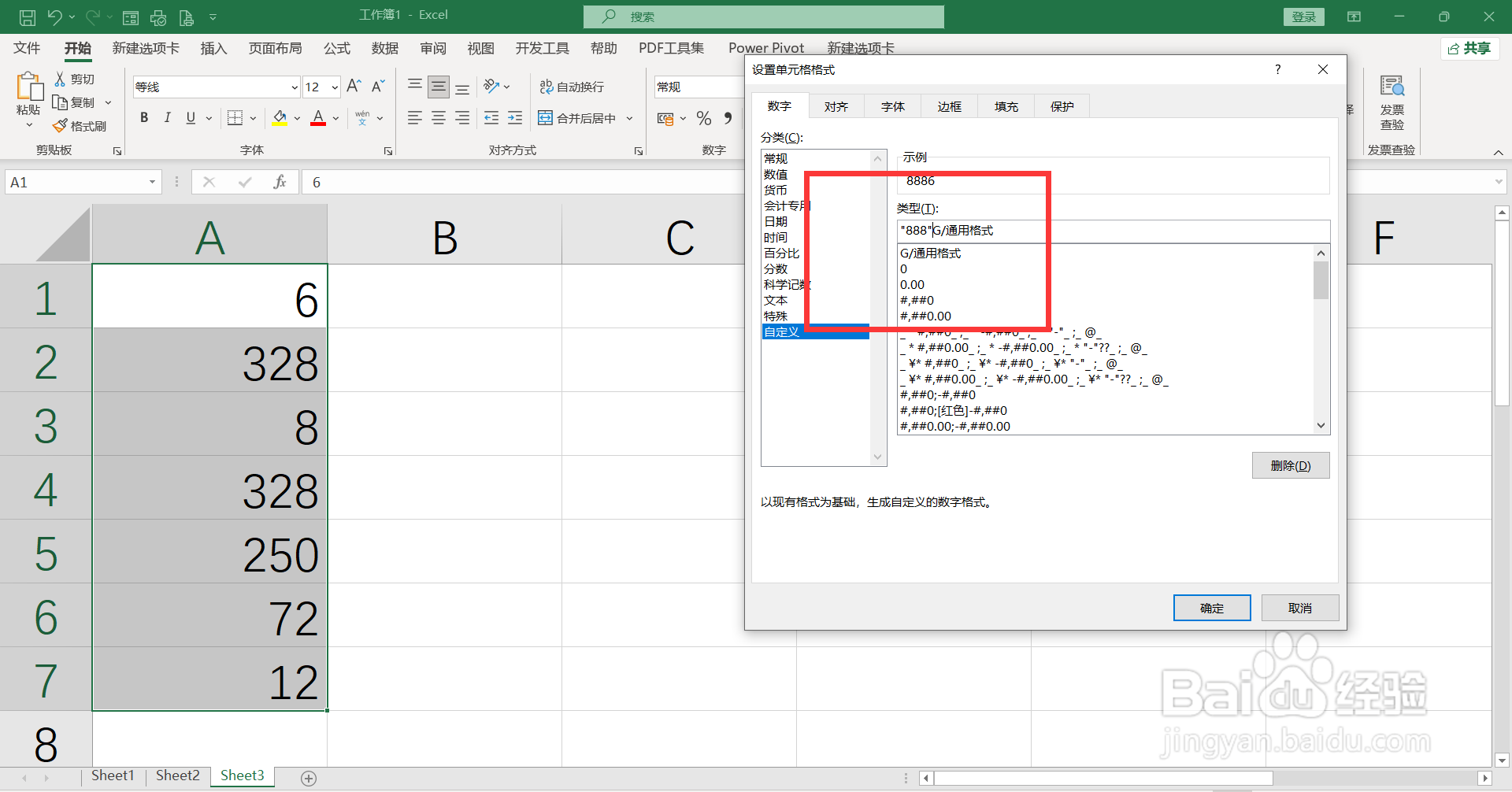Screen dimensions: 1512x792
Task: Click the Insert Function fx icon
Action: (280, 183)
